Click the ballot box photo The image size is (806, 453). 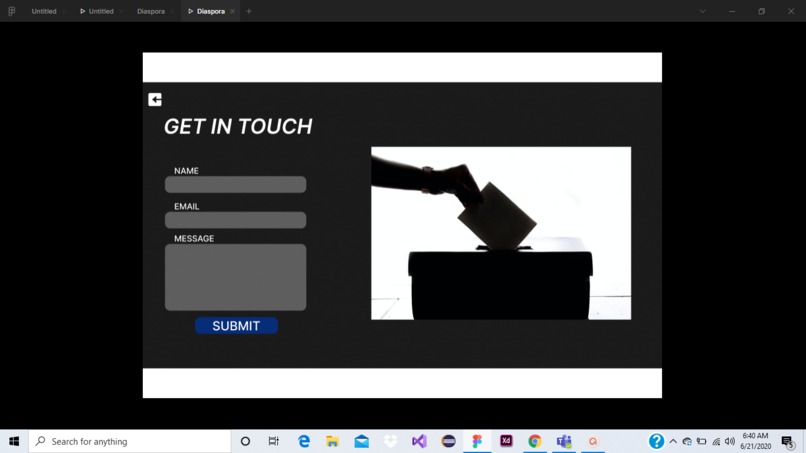(501, 233)
